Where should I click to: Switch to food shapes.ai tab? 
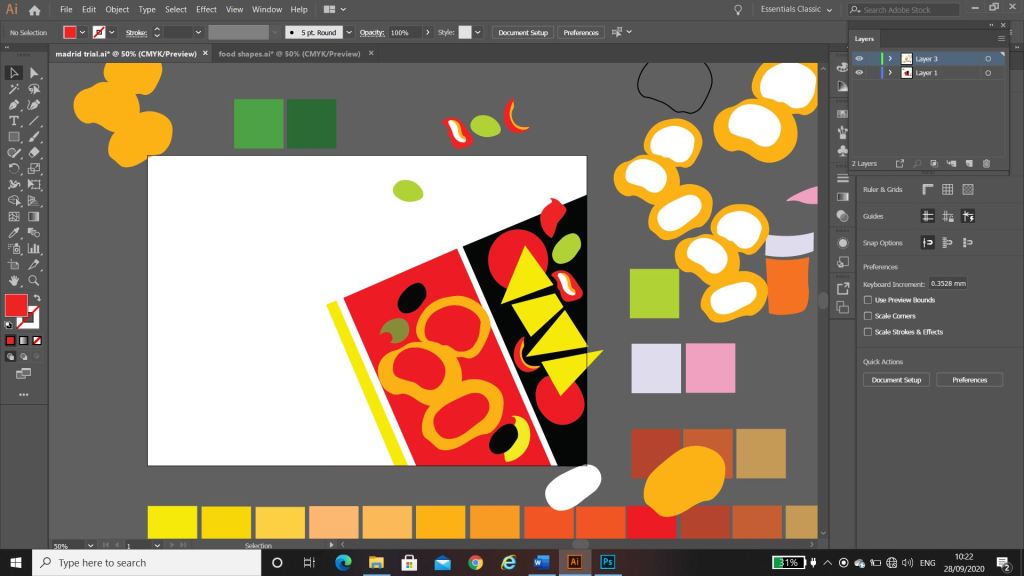[289, 54]
